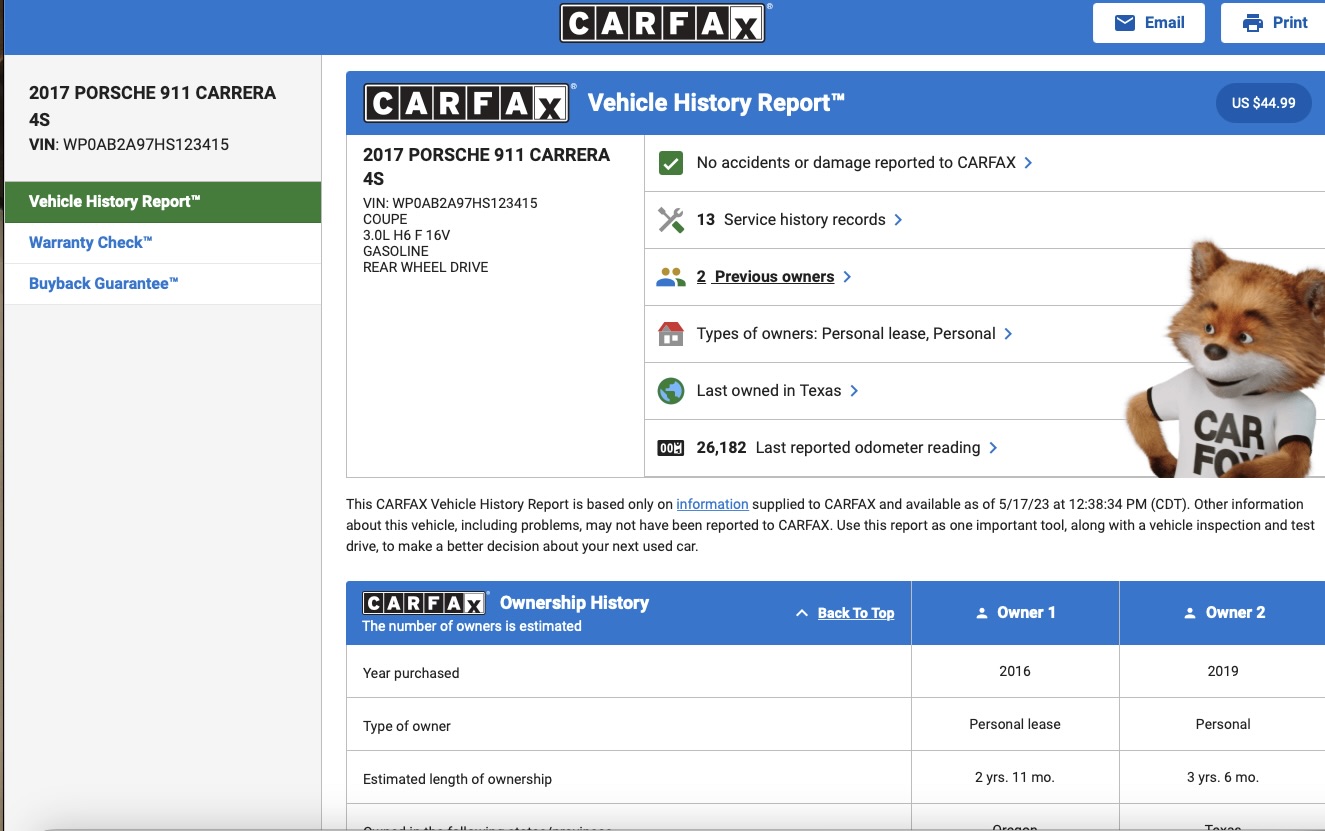The image size is (1325, 831).
Task: Click Last owned in Texas text
Action: point(769,391)
